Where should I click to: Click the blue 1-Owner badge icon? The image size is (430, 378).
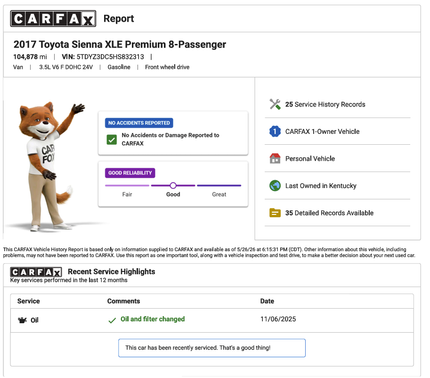pyautogui.click(x=275, y=131)
